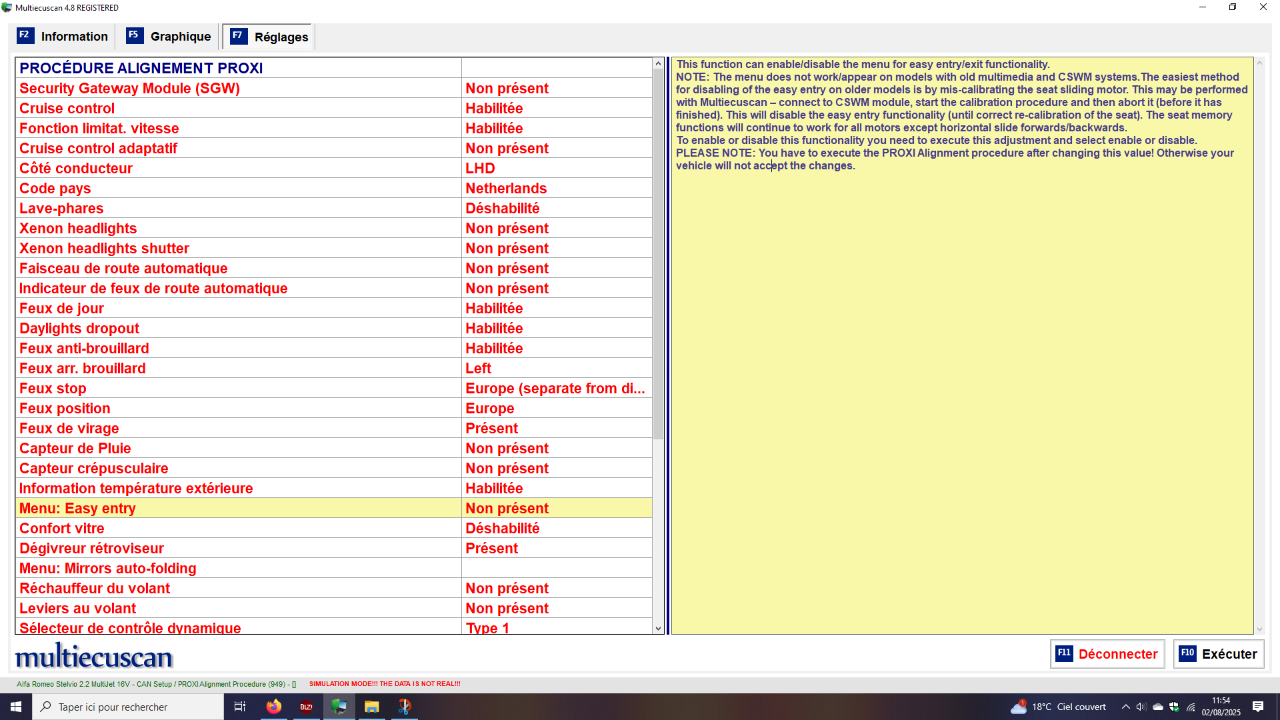
Task: Switch to the Graphique tab
Action: (169, 37)
